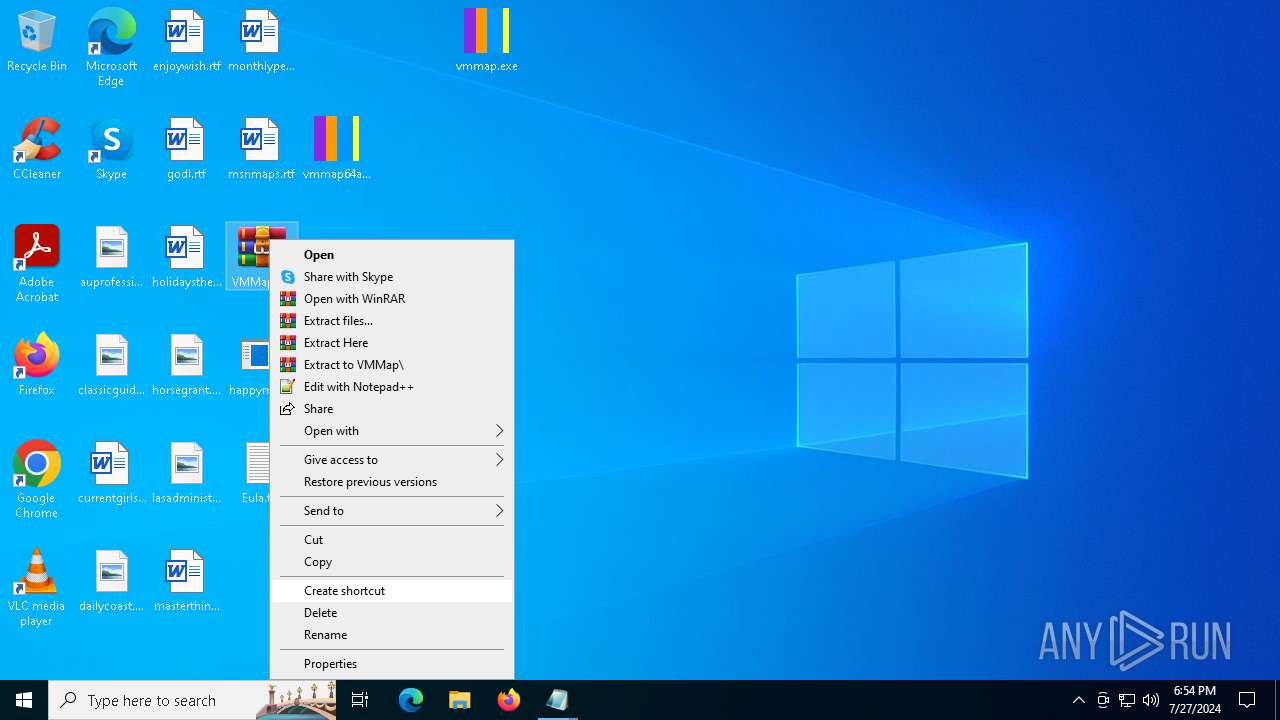Open the Recycle Bin desktop icon
The image size is (1280, 720).
(37, 40)
